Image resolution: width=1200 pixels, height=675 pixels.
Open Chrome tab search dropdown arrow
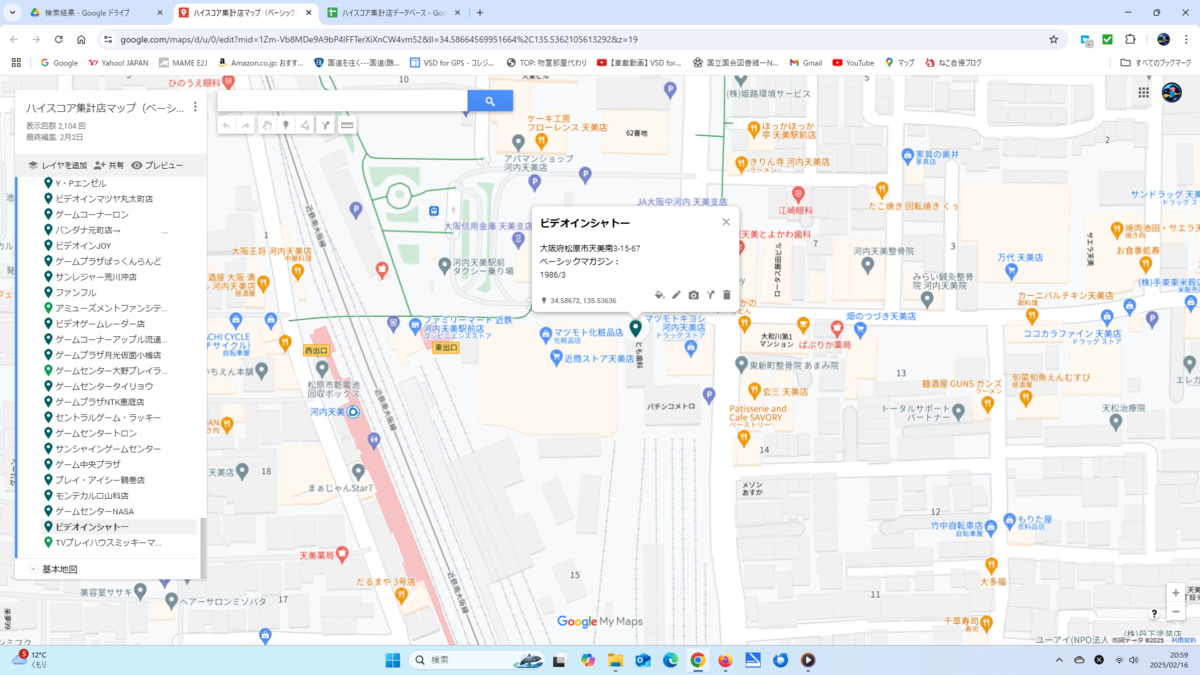point(10,12)
